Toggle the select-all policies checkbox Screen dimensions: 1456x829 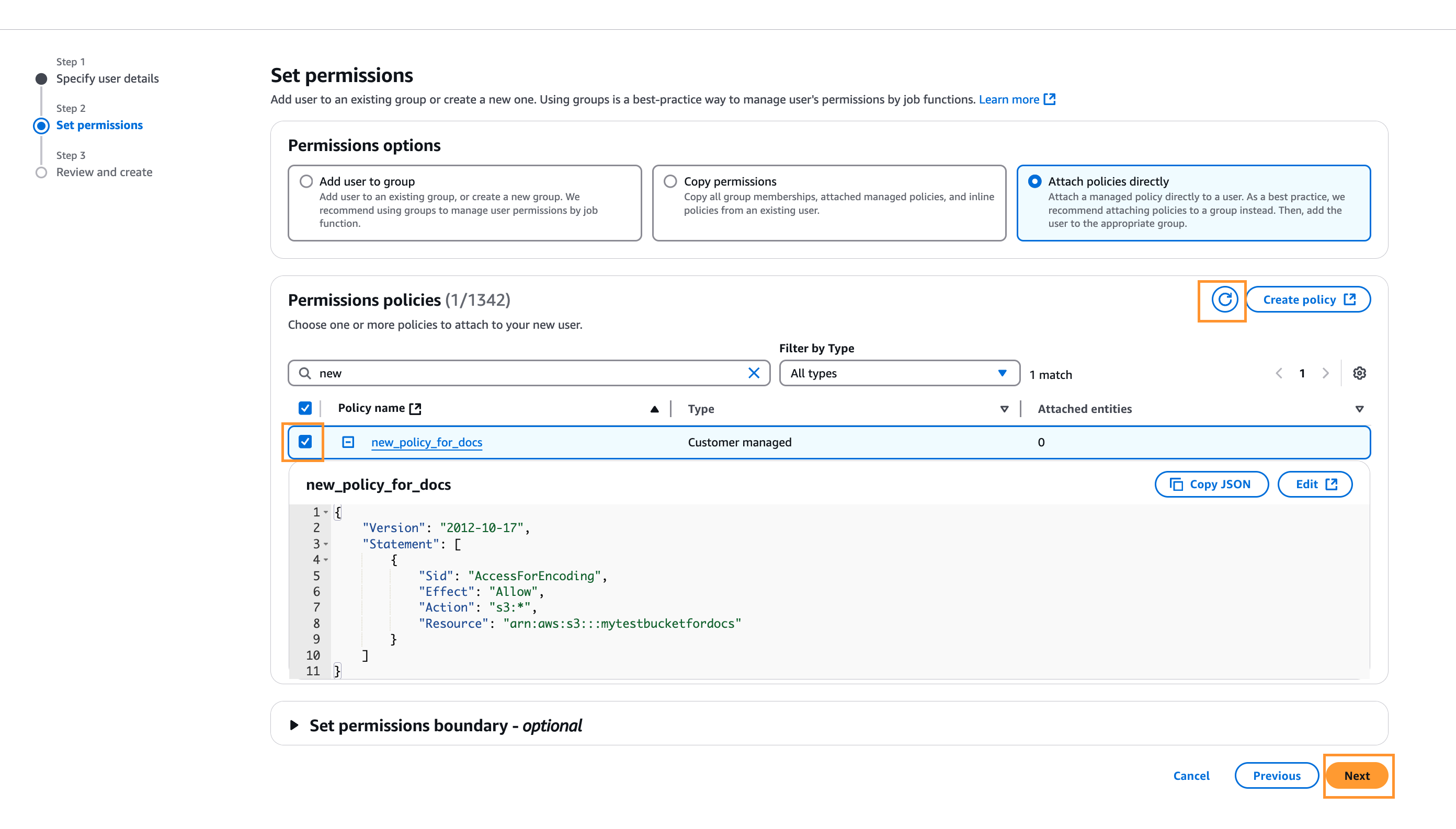pos(305,408)
